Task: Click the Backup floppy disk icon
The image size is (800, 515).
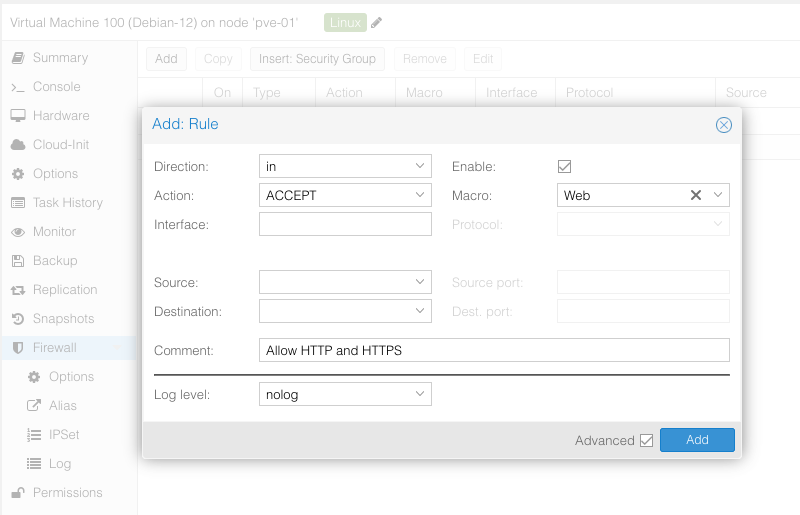Action: tap(18, 261)
